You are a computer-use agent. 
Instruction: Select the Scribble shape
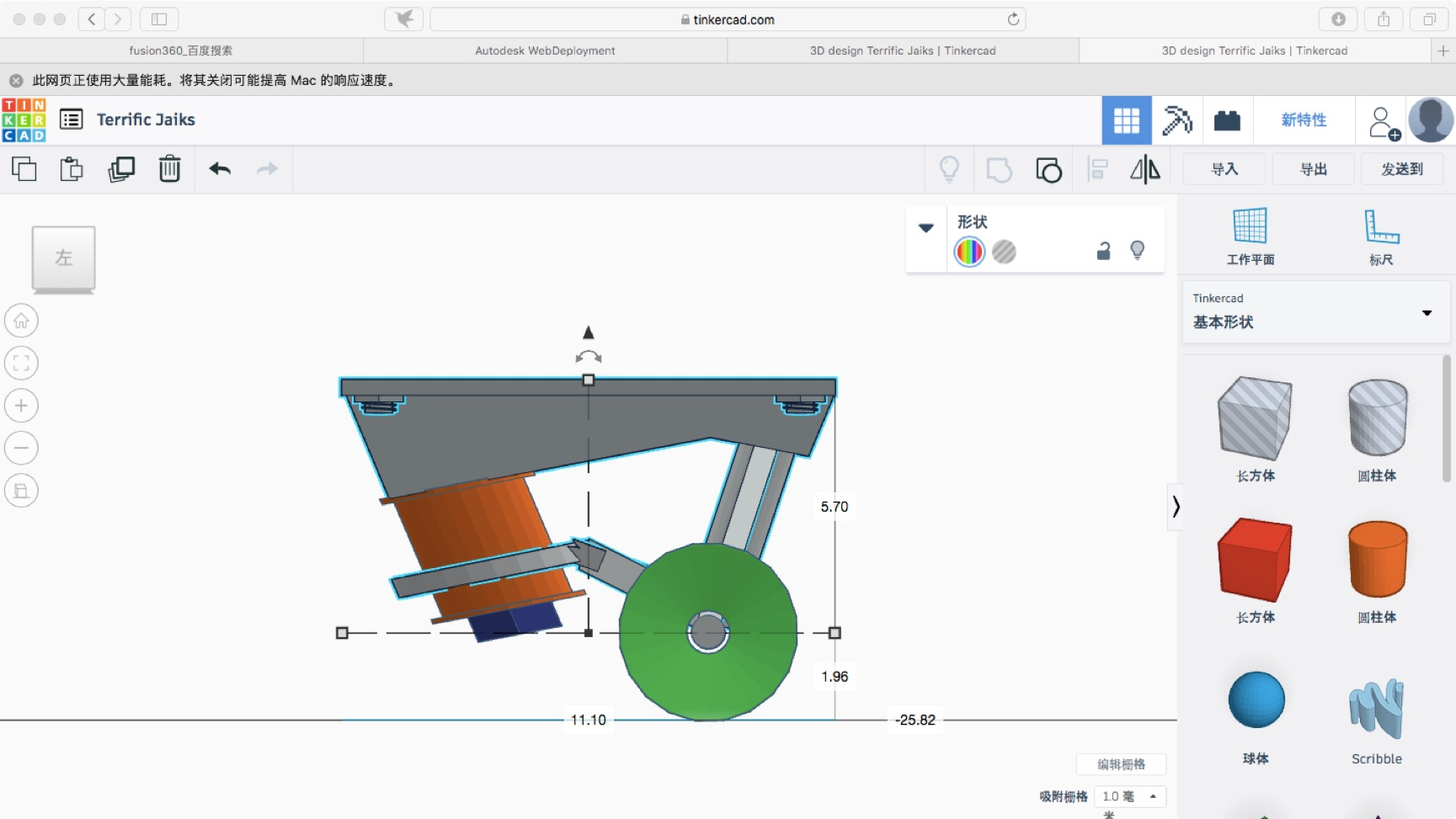[x=1377, y=709]
